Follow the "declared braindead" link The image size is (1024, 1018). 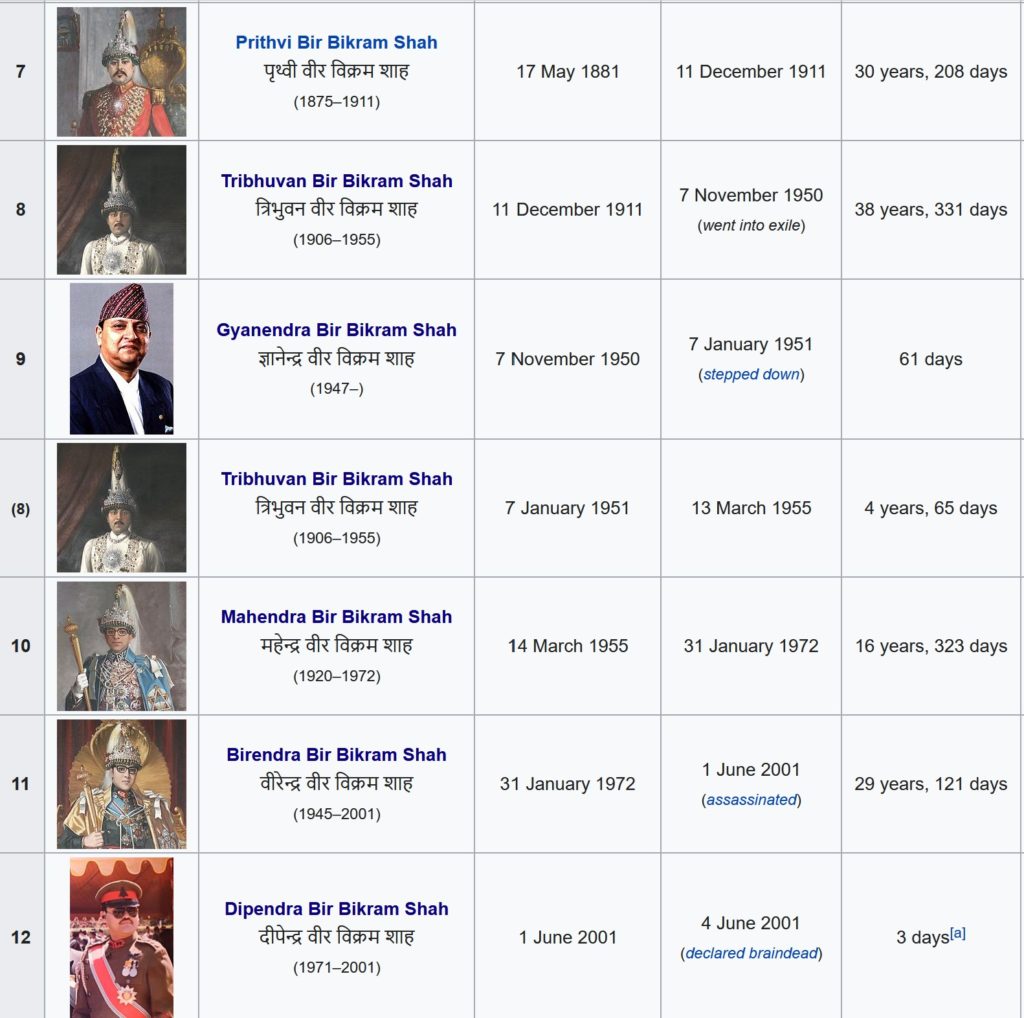click(x=751, y=954)
